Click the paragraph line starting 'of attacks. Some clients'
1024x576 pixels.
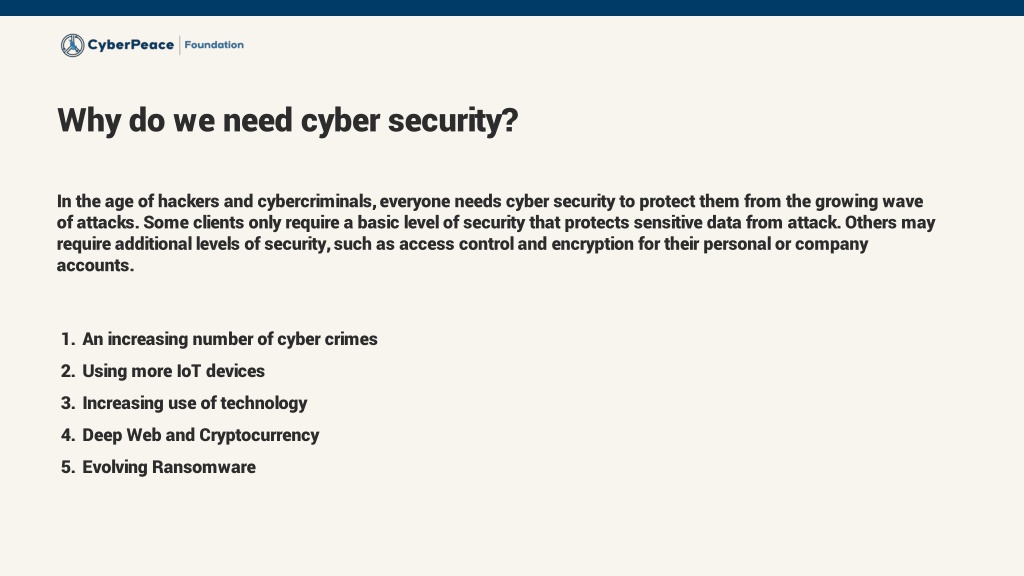496,223
